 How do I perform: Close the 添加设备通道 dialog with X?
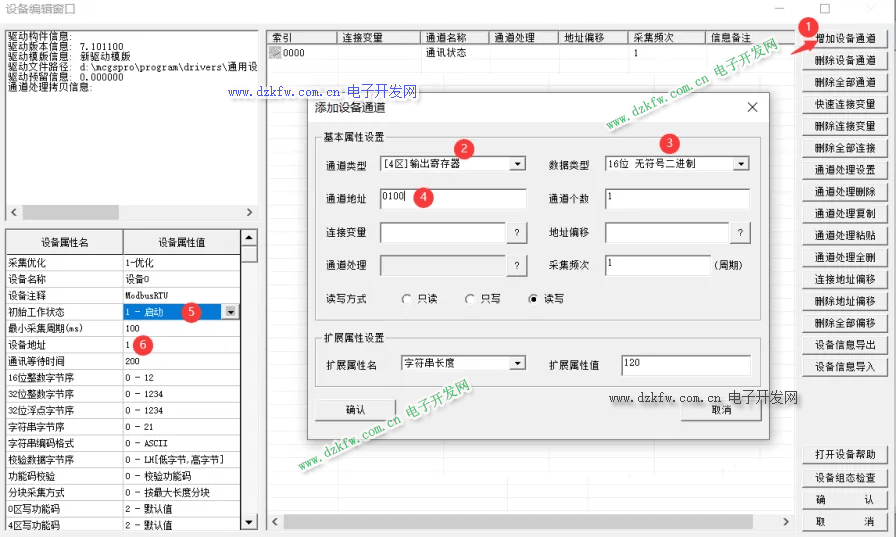point(752,107)
